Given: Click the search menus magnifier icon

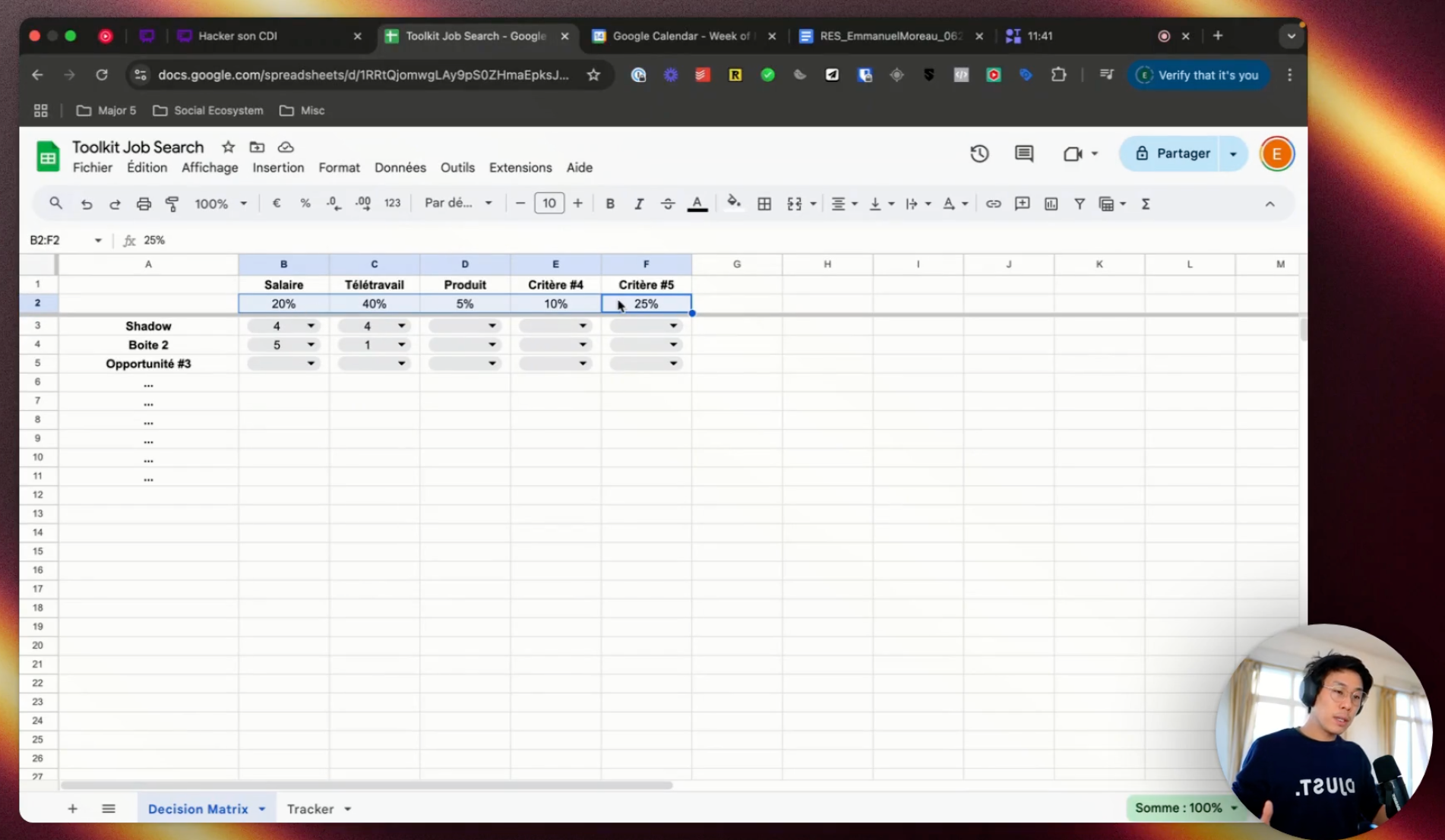Looking at the screenshot, I should point(55,204).
